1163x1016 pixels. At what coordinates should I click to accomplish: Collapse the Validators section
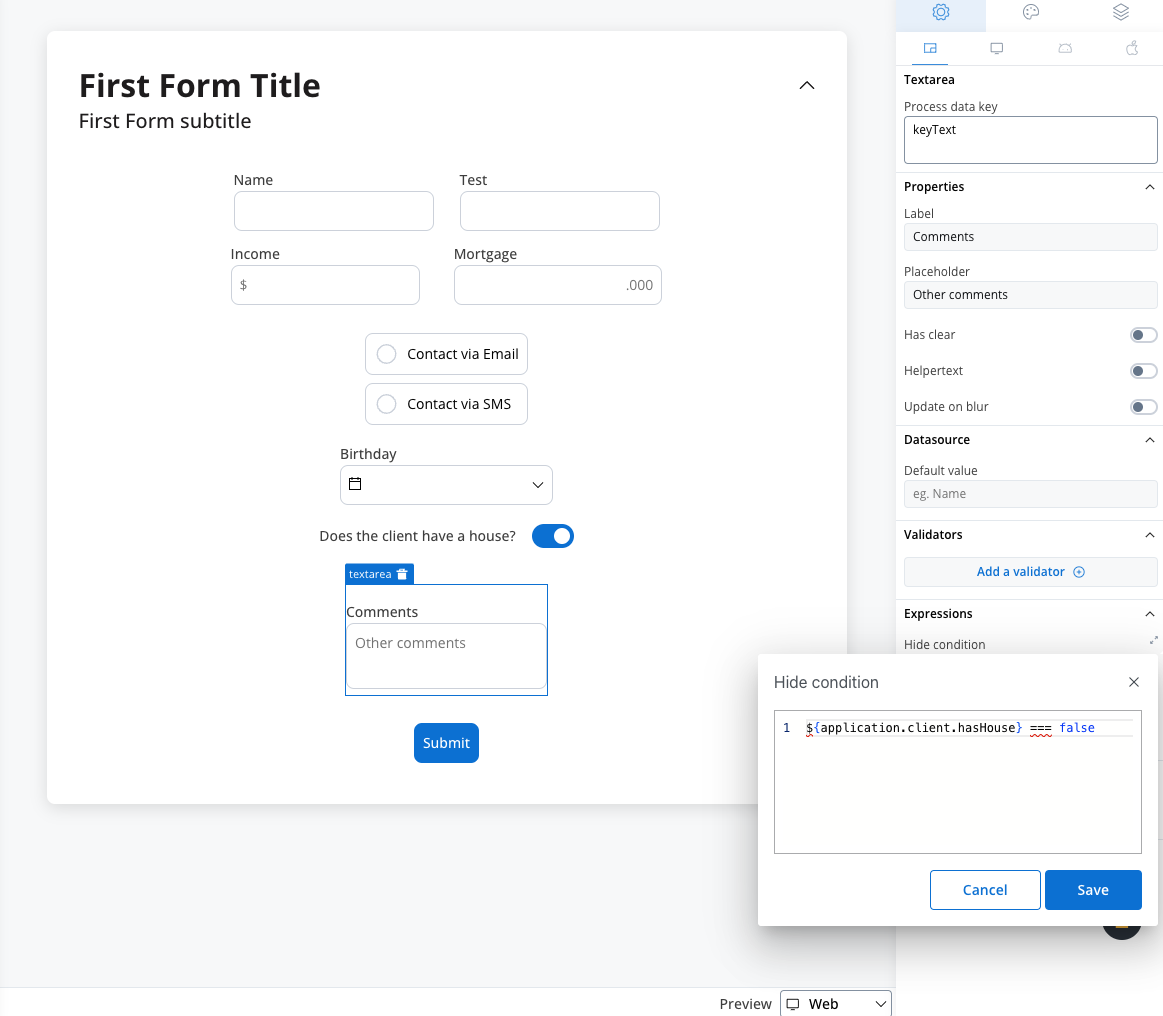(1149, 535)
